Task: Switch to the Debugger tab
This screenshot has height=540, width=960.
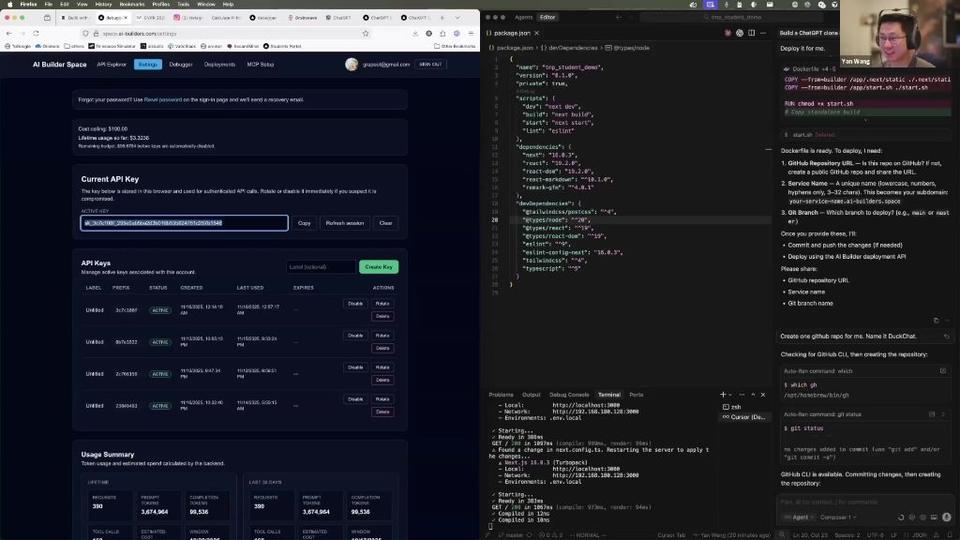Action: click(181, 64)
